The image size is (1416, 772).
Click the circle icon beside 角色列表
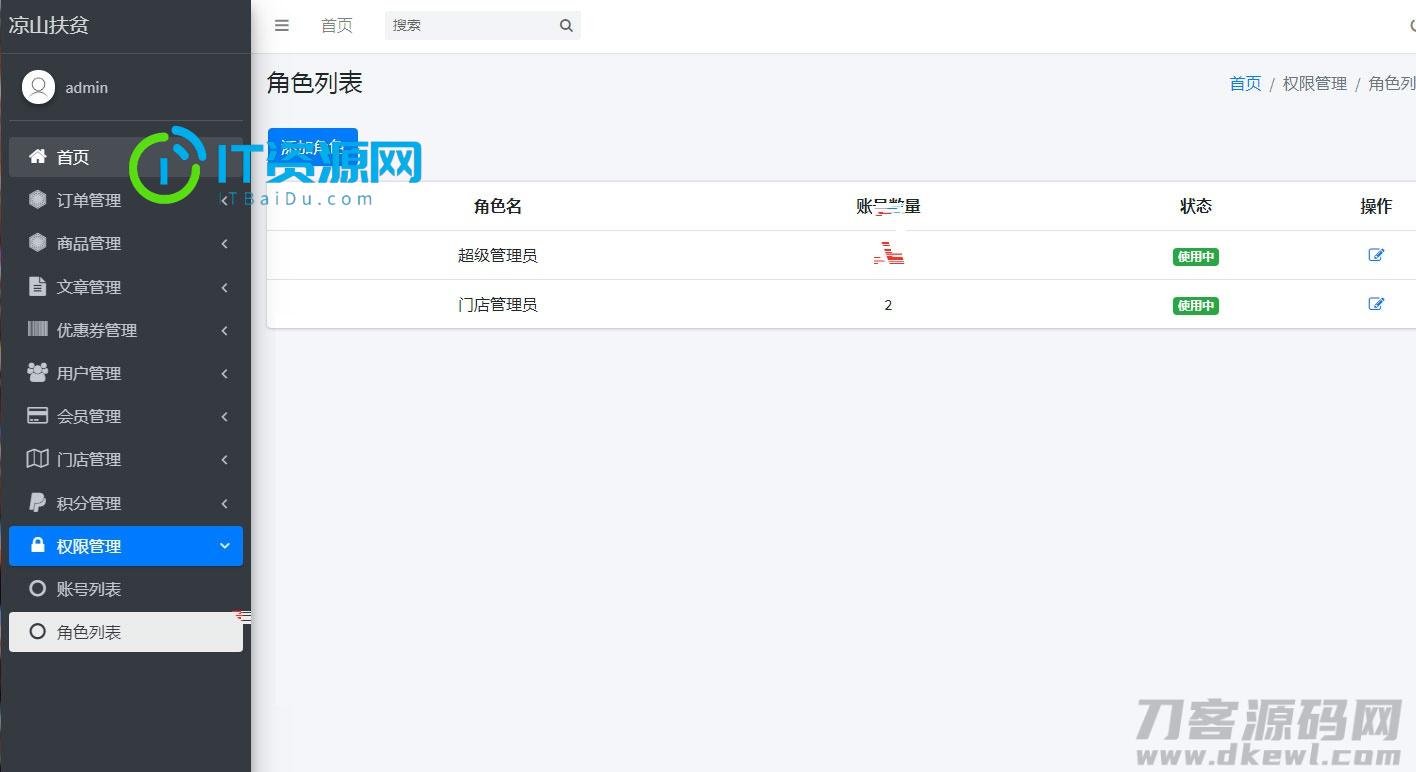(38, 631)
